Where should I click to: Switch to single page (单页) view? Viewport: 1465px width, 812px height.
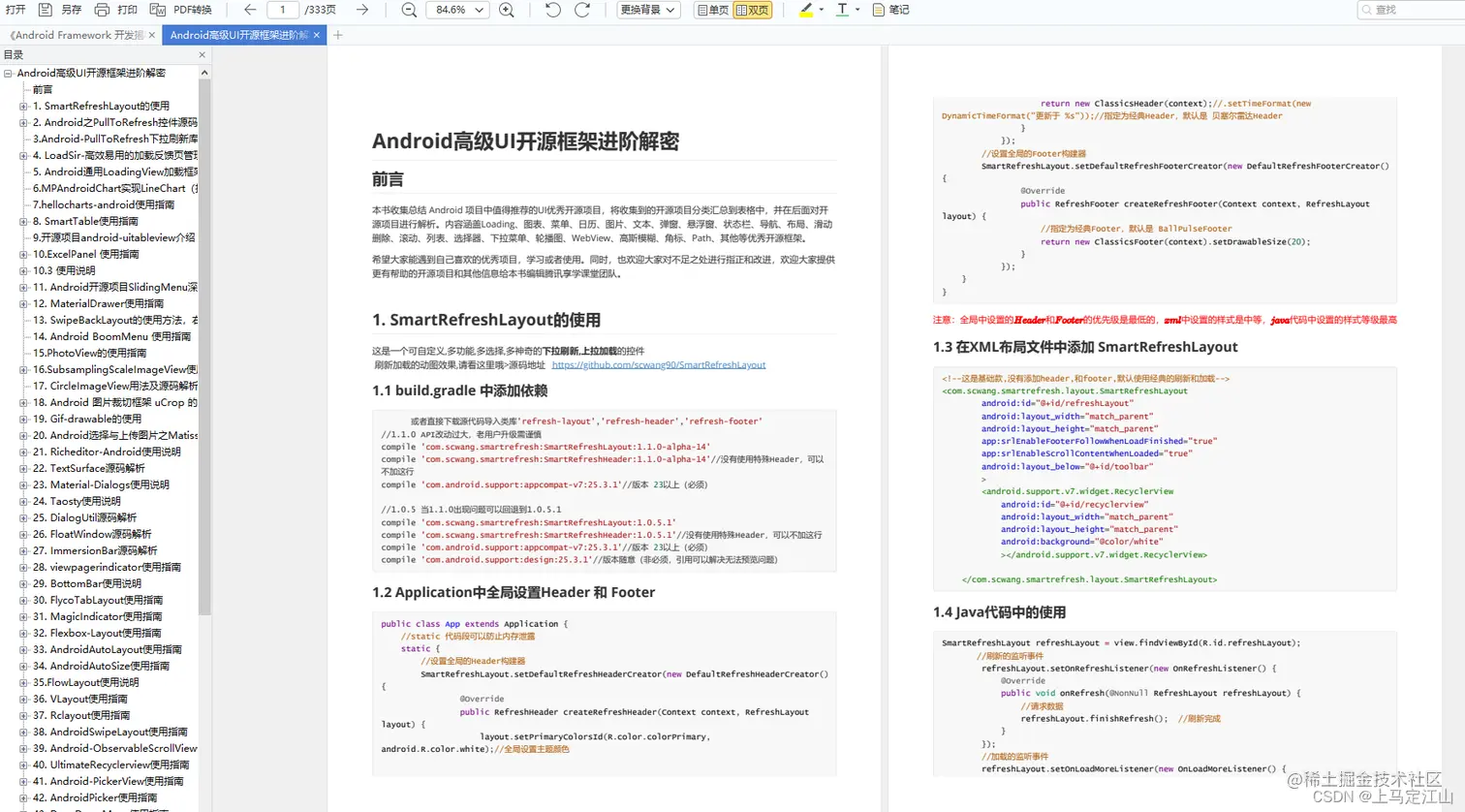point(712,10)
